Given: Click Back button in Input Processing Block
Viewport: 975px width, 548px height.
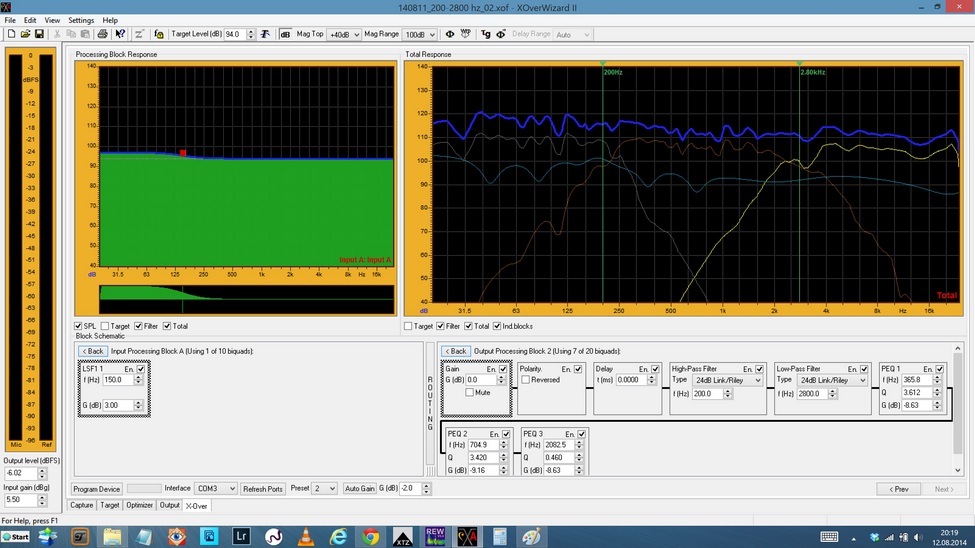Looking at the screenshot, I should [93, 351].
